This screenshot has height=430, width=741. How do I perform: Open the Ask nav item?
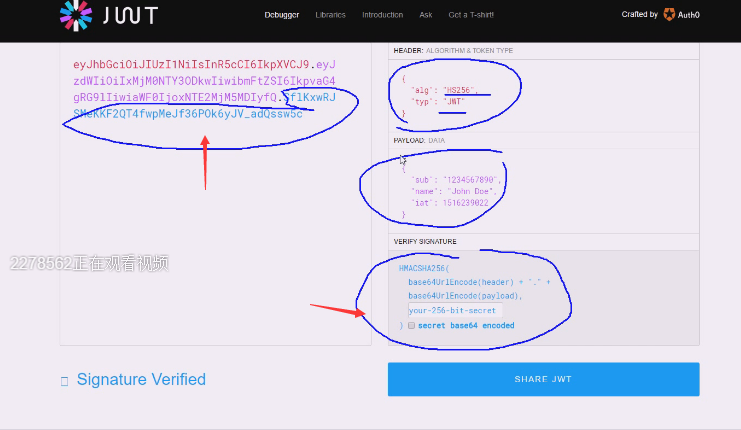point(426,15)
